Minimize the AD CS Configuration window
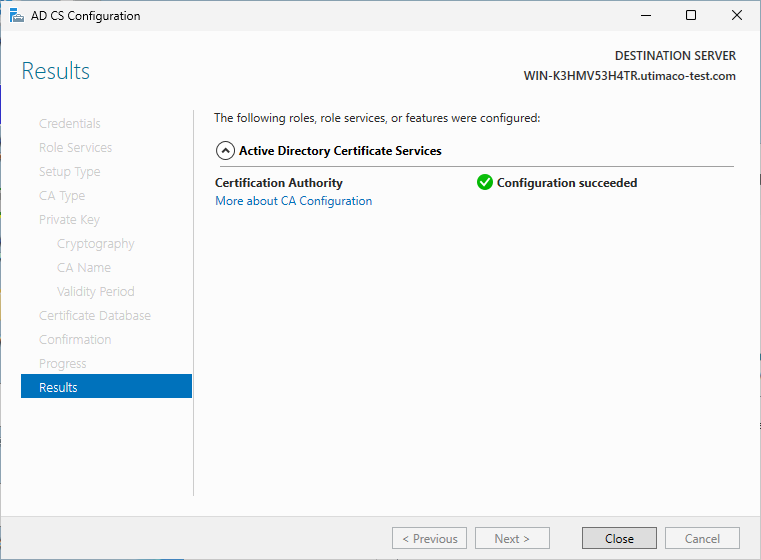Viewport: 761px width, 560px height. [645, 16]
